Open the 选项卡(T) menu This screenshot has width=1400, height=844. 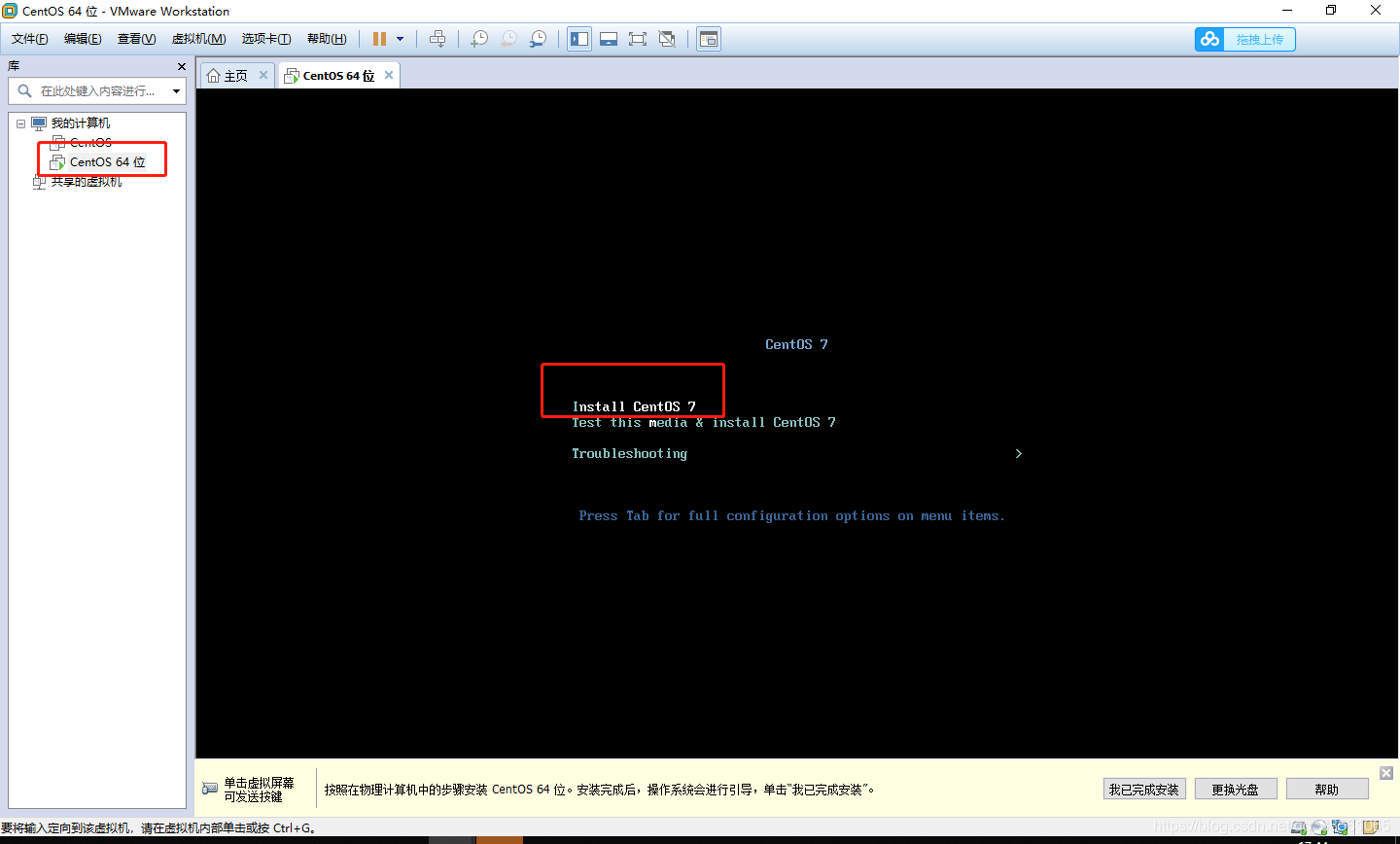[266, 39]
